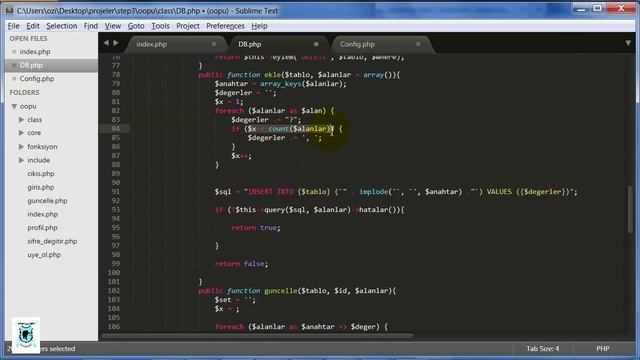Image resolution: width=640 pixels, height=360 pixels.
Task: Expand the core folder
Action: [21, 133]
